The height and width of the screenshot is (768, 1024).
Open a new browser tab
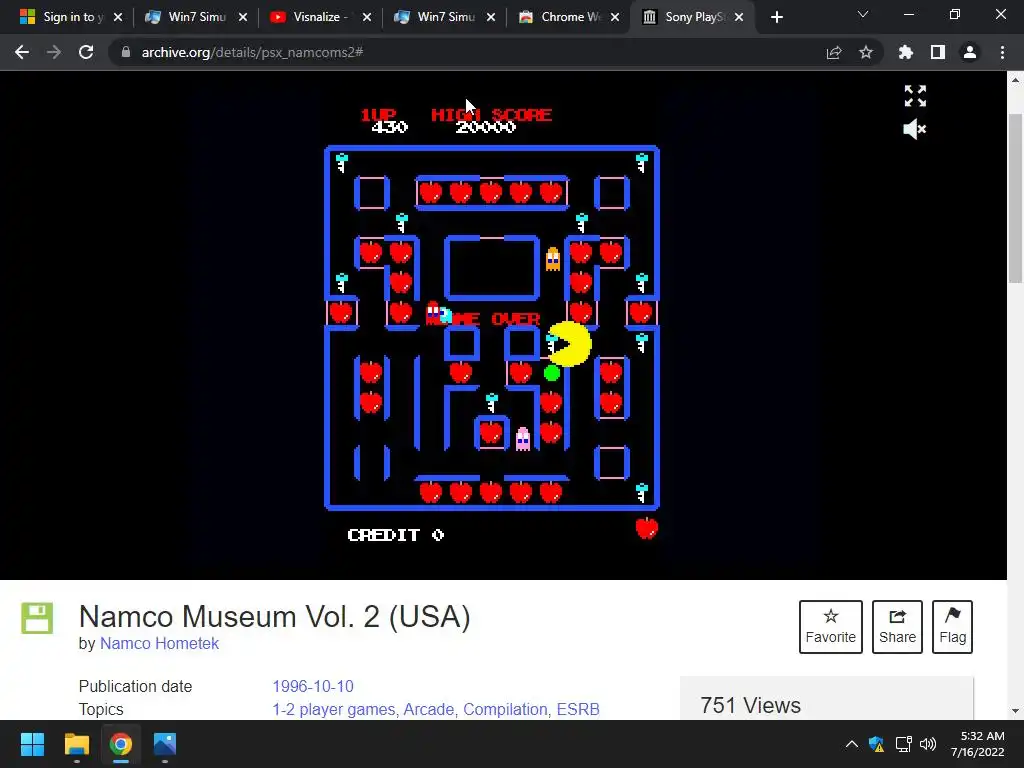(x=776, y=17)
